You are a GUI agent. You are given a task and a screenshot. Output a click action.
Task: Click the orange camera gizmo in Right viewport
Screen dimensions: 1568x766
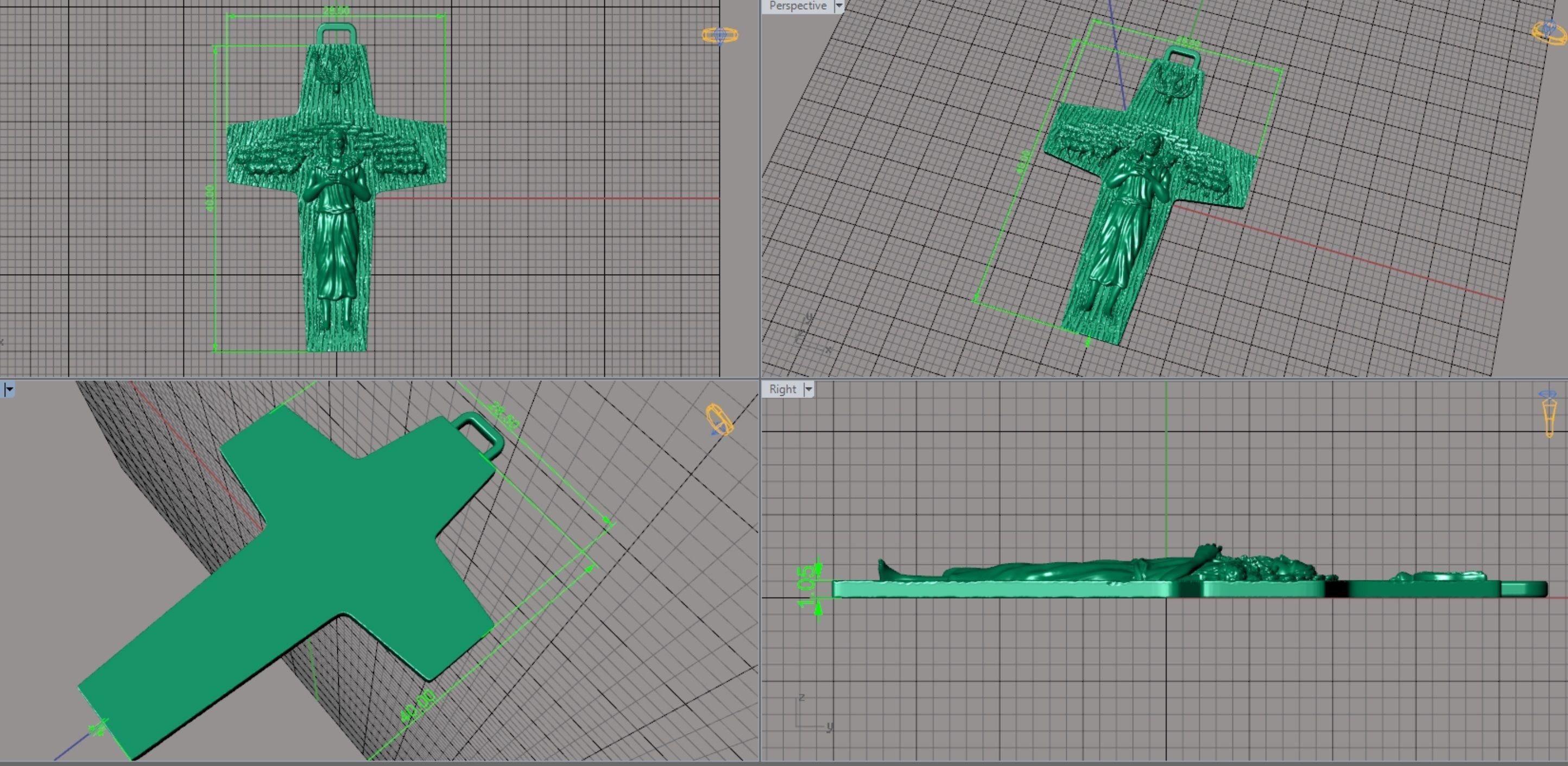click(1550, 414)
